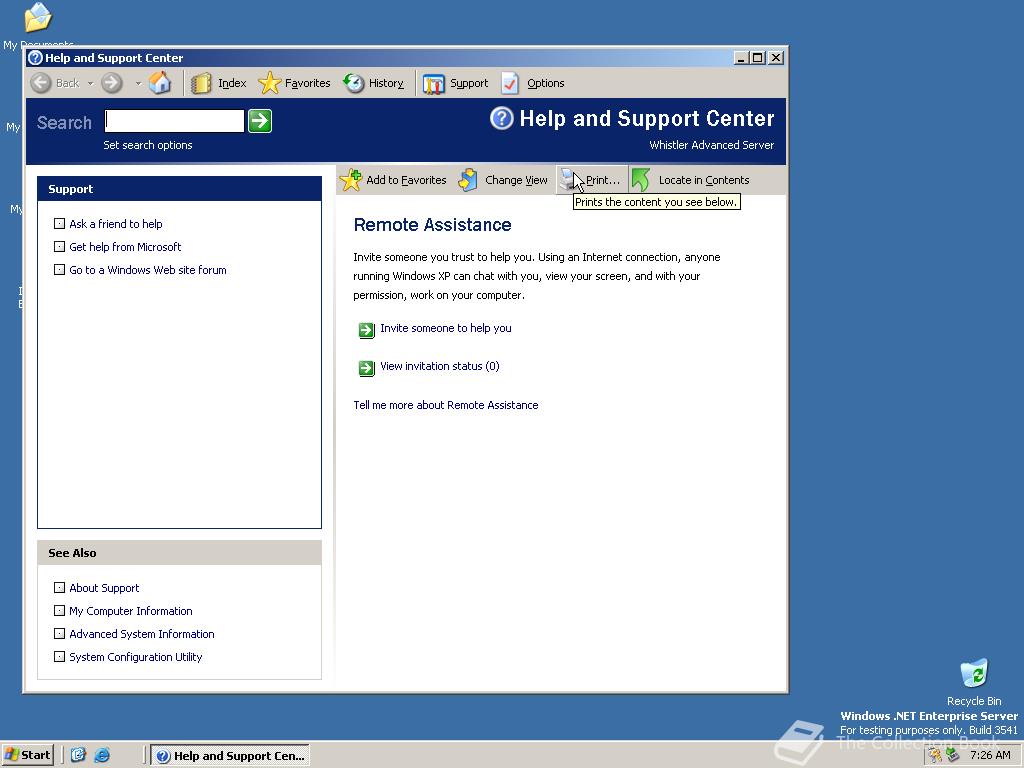Click View invitation status (0) link
The height and width of the screenshot is (768, 1024).
440,366
